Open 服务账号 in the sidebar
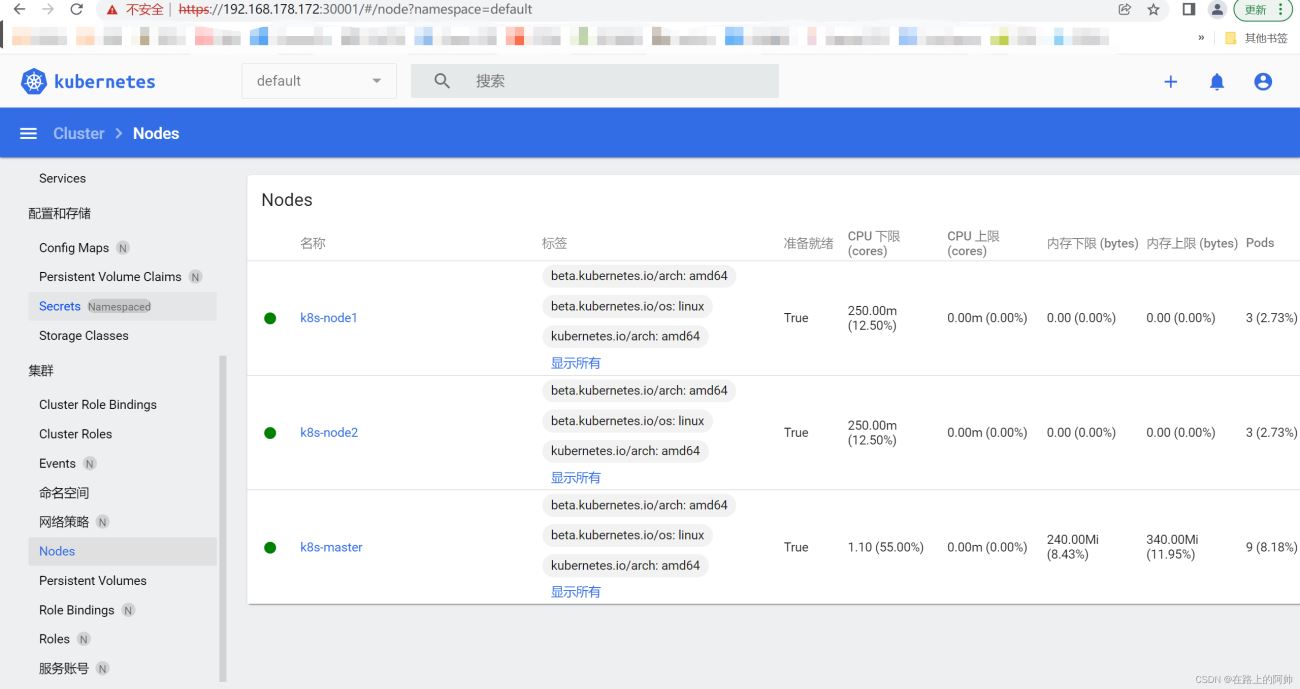 click(x=64, y=668)
